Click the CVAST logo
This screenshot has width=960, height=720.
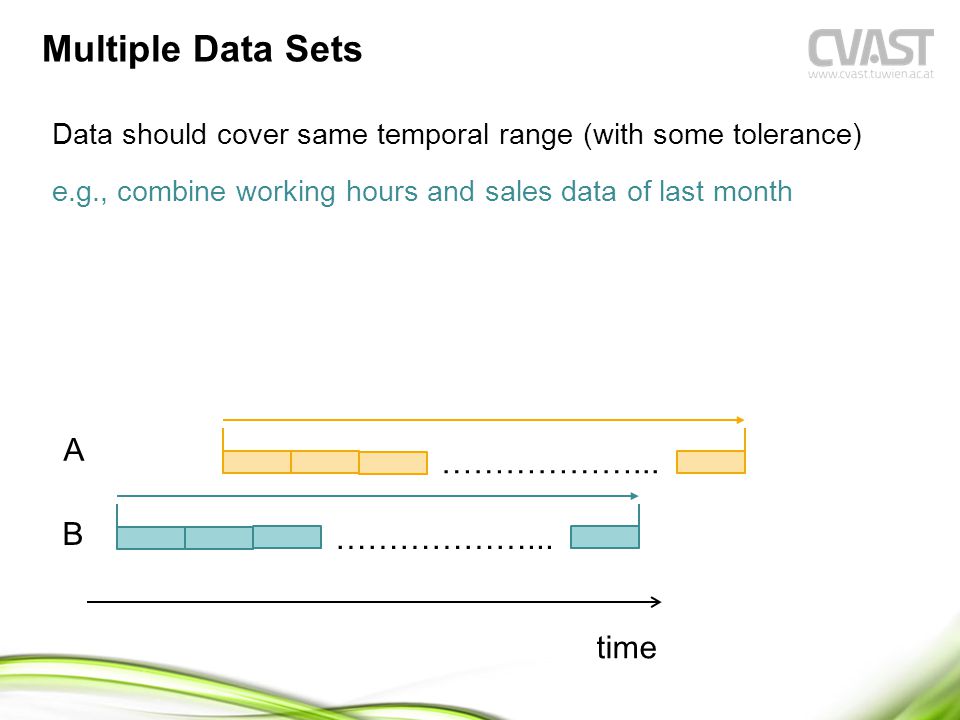click(x=871, y=47)
